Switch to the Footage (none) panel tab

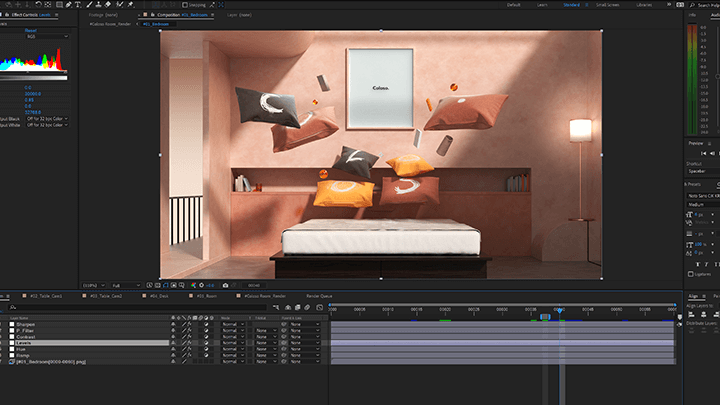[103, 15]
